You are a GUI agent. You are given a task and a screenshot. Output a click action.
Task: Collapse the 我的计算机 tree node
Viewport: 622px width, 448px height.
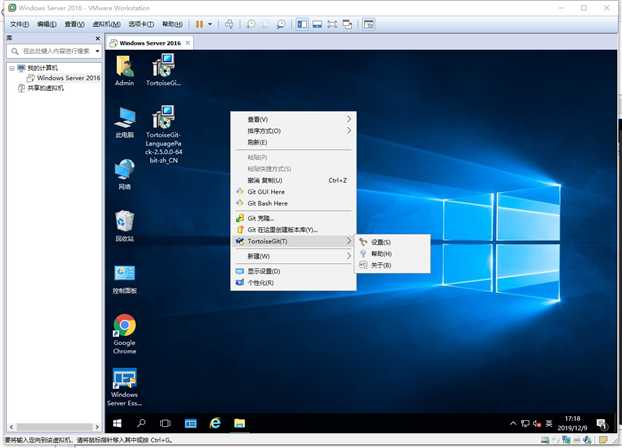[12, 68]
